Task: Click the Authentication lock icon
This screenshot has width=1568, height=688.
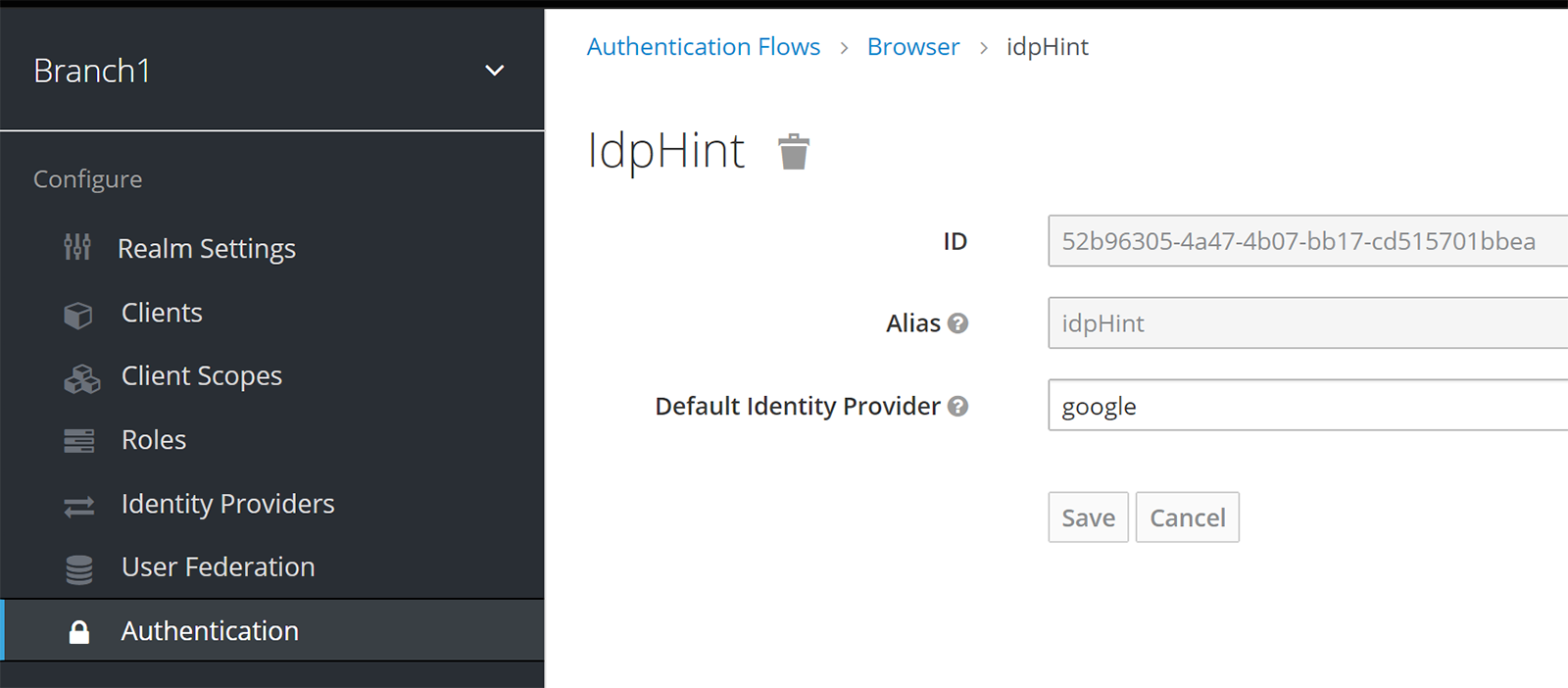Action: point(79,632)
